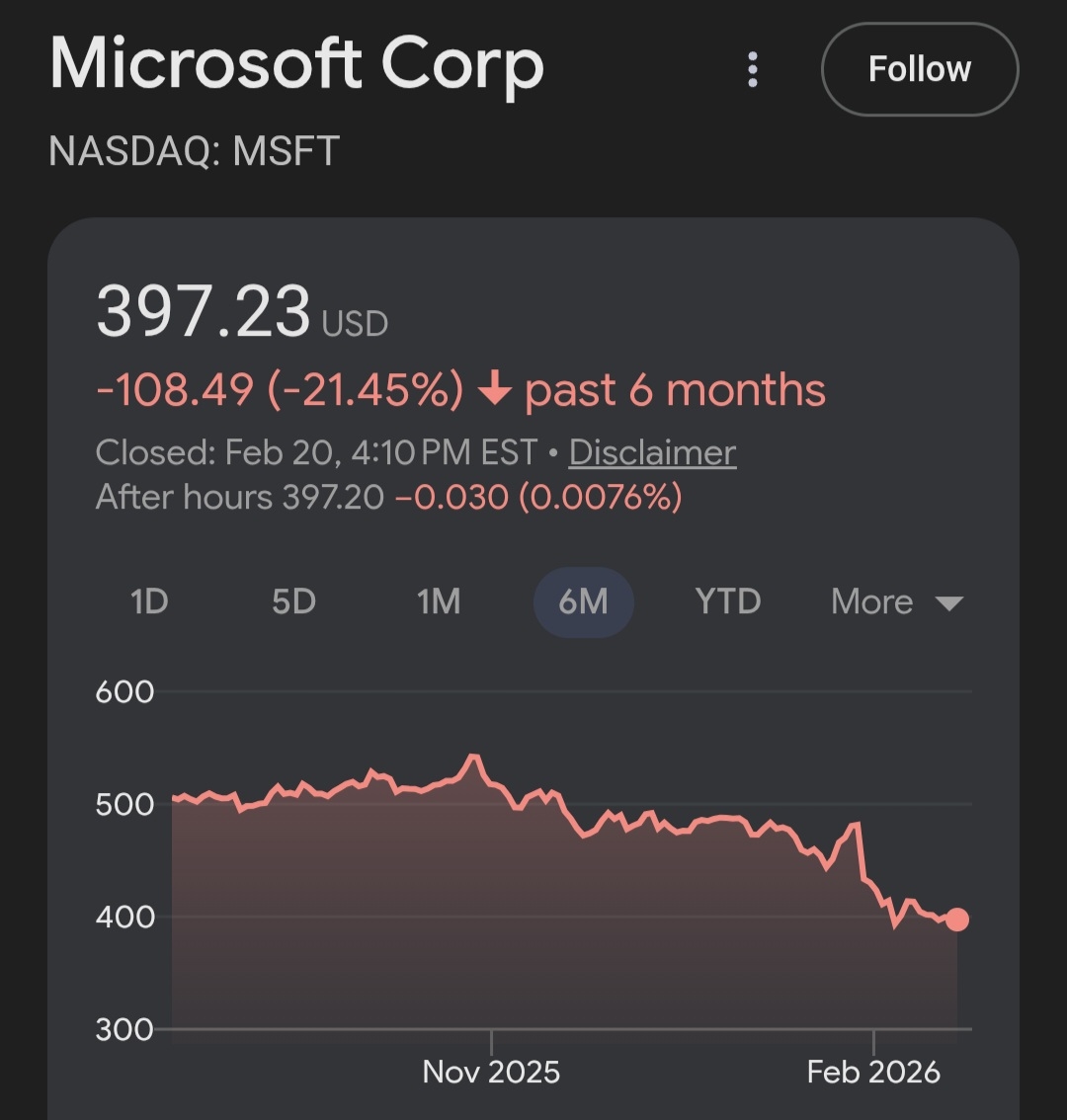Click the NASDAQ: MSFT ticker text
Viewport: 1067px width, 1120px height.
[x=194, y=151]
